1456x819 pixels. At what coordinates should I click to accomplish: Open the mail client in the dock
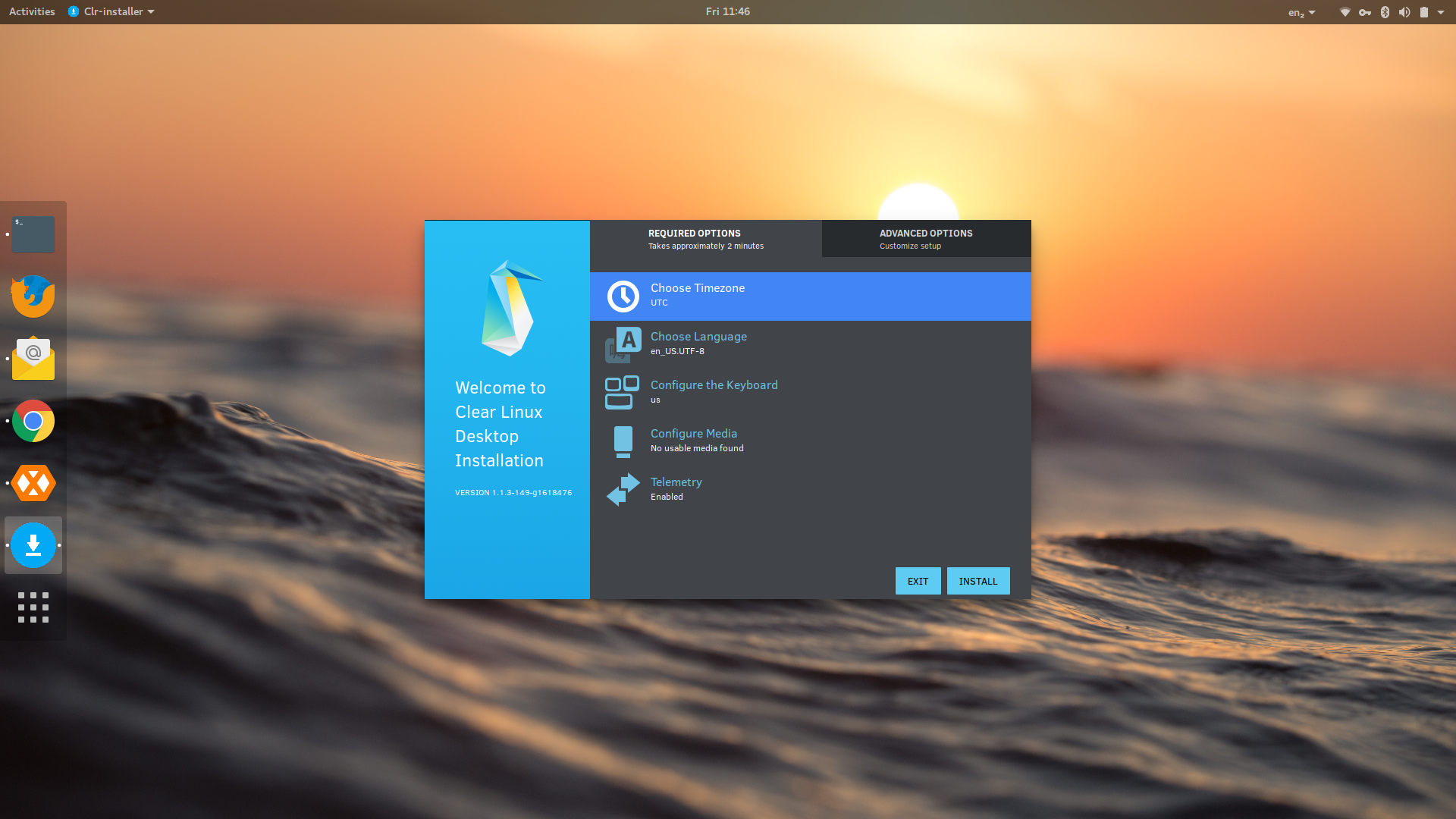coord(33,359)
